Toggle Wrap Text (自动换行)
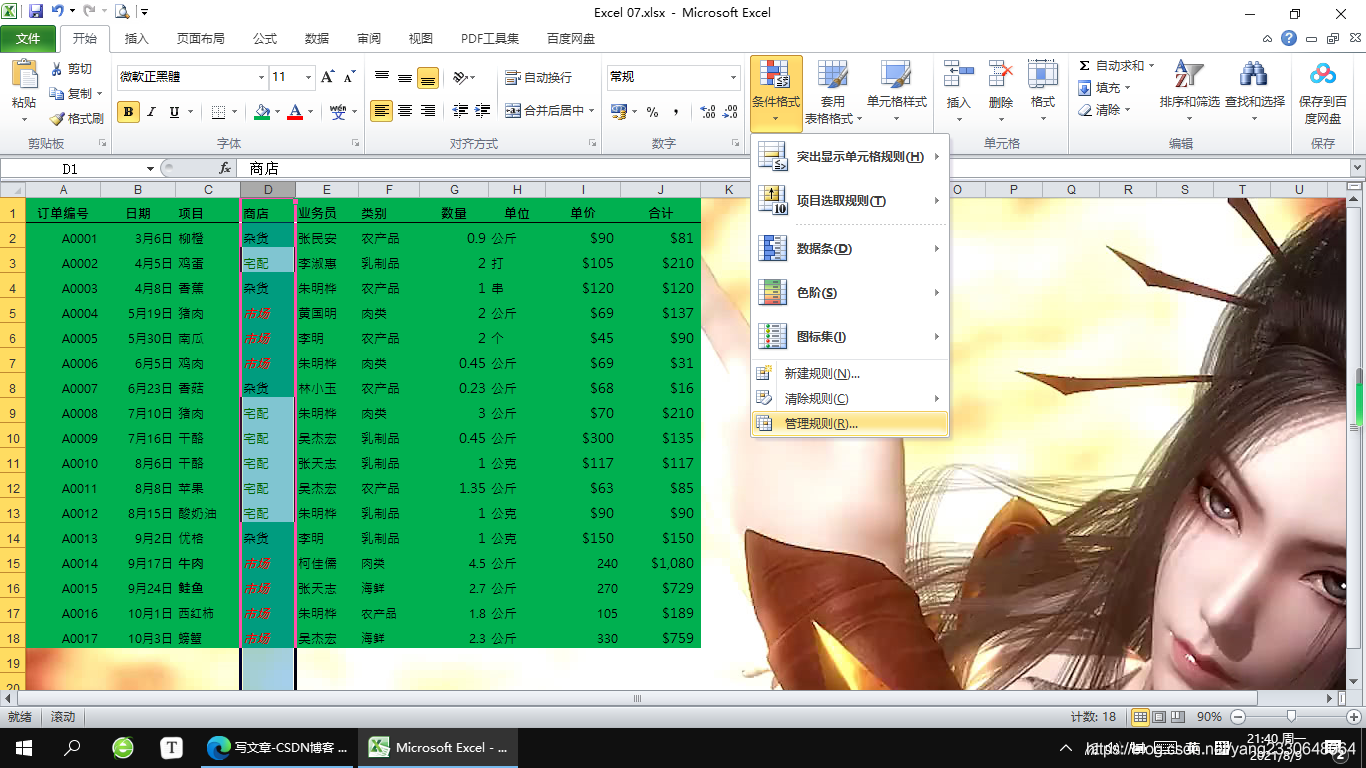1366x768 pixels. (539, 77)
